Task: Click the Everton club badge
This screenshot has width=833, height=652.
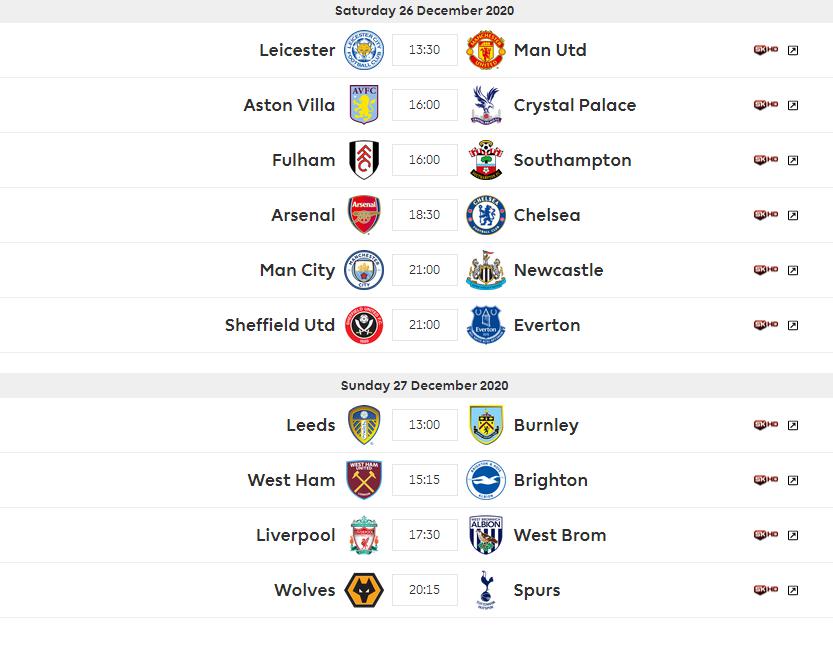Action: point(486,325)
